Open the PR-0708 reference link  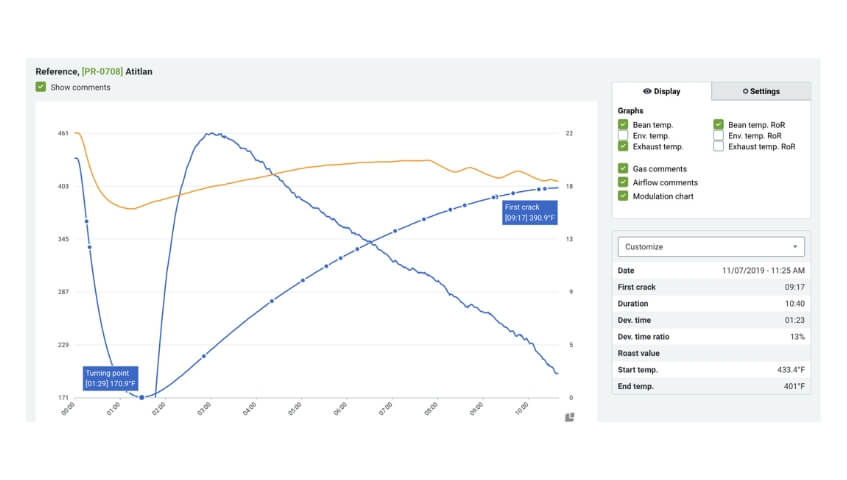click(x=102, y=72)
